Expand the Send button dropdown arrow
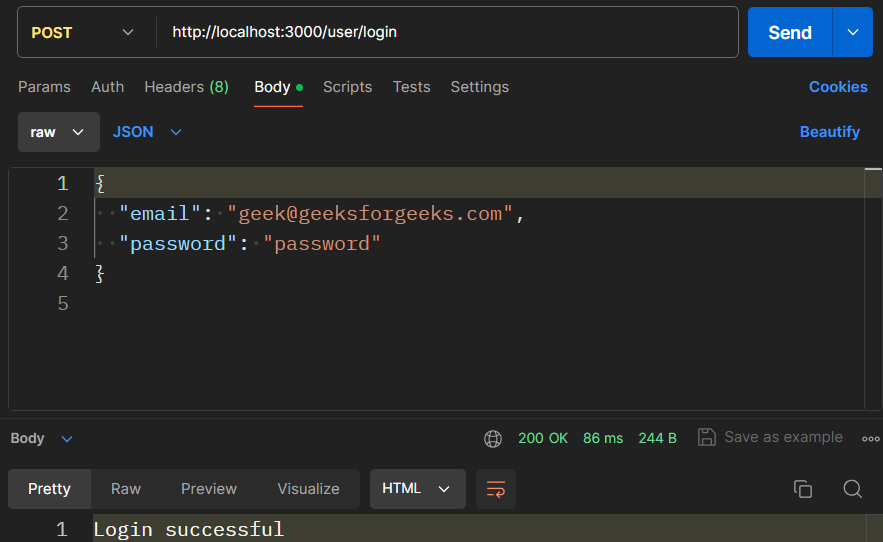This screenshot has height=542, width=883. (853, 32)
